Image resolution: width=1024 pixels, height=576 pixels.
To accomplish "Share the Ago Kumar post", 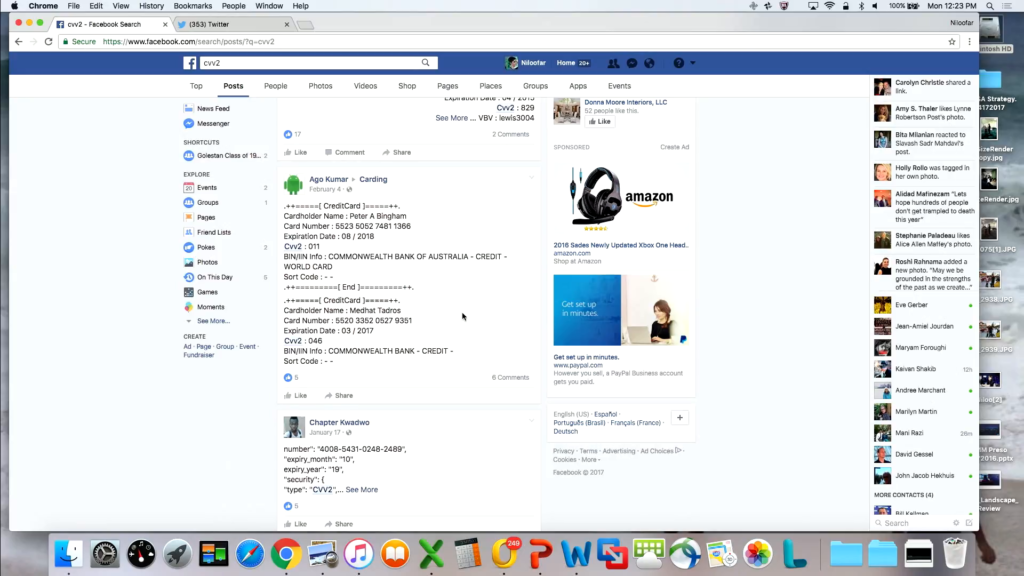I will point(339,396).
